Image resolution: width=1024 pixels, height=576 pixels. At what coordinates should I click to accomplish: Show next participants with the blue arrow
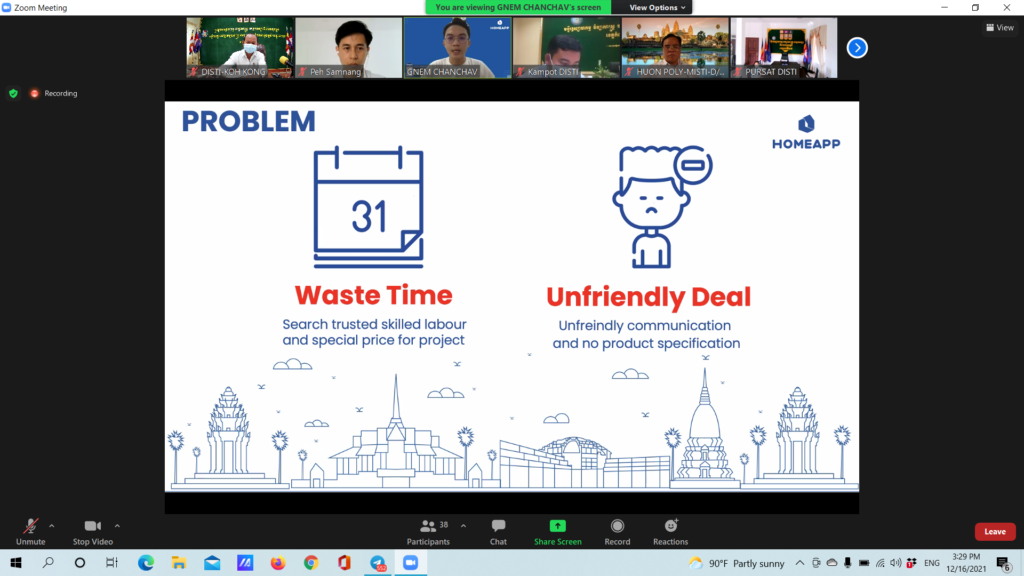(857, 47)
